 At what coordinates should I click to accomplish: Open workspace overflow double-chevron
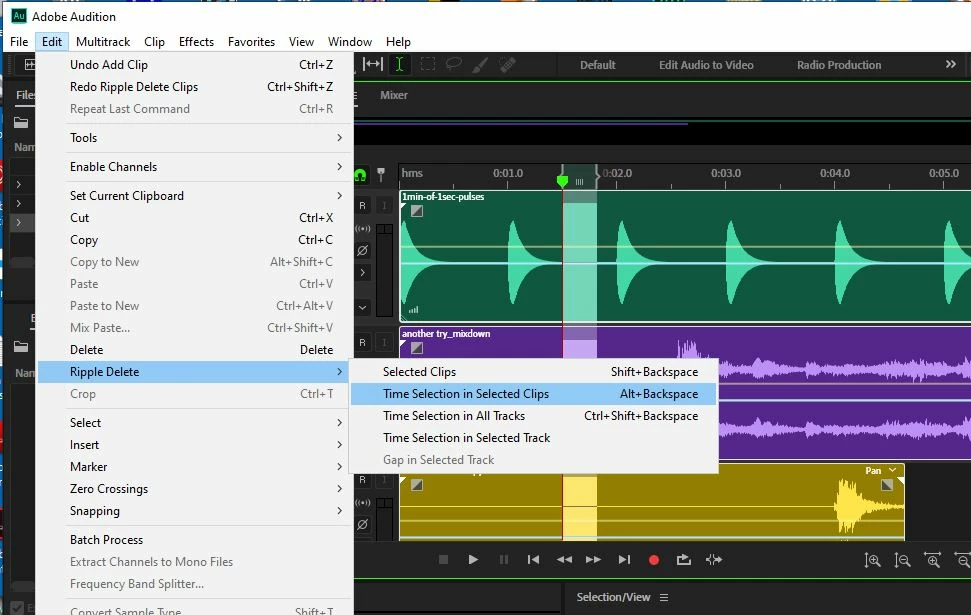click(x=951, y=64)
